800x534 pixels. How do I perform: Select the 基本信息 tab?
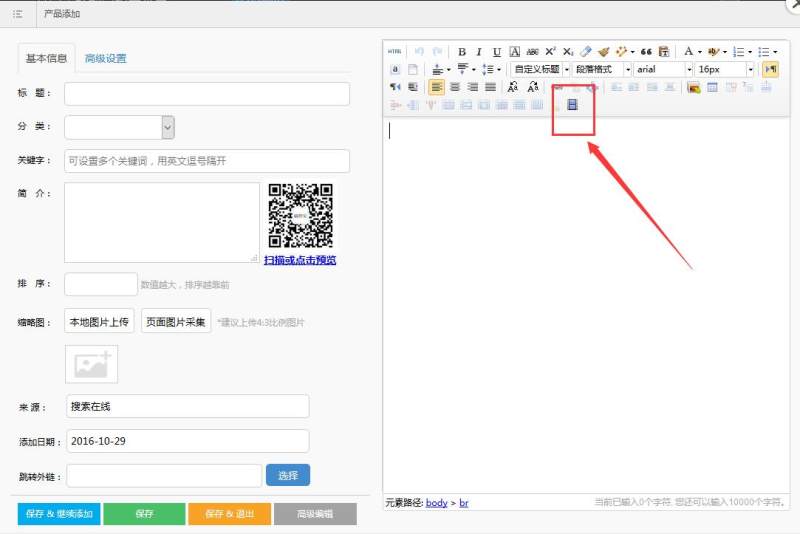click(46, 59)
